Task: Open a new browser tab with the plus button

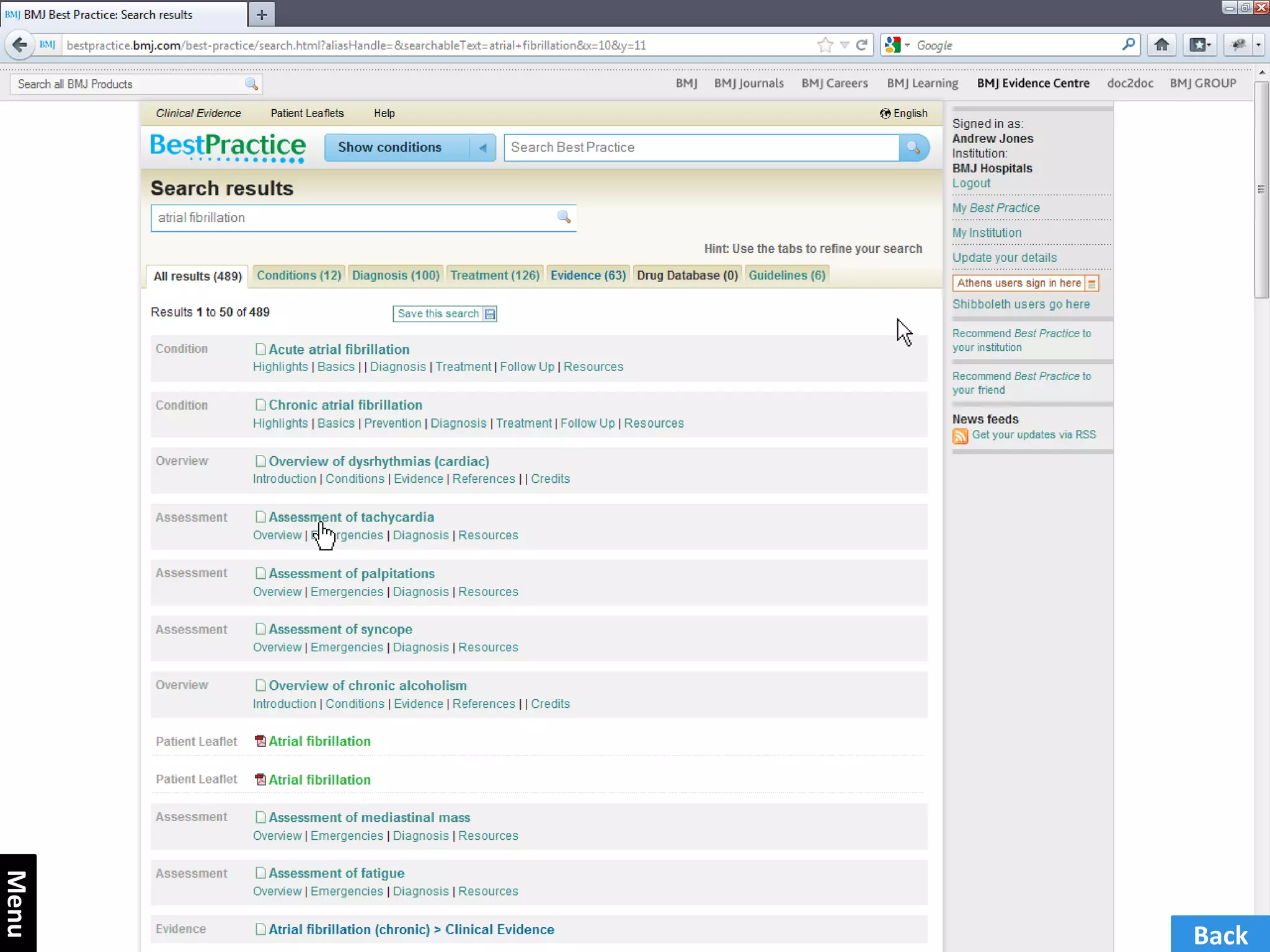Action: tap(262, 14)
